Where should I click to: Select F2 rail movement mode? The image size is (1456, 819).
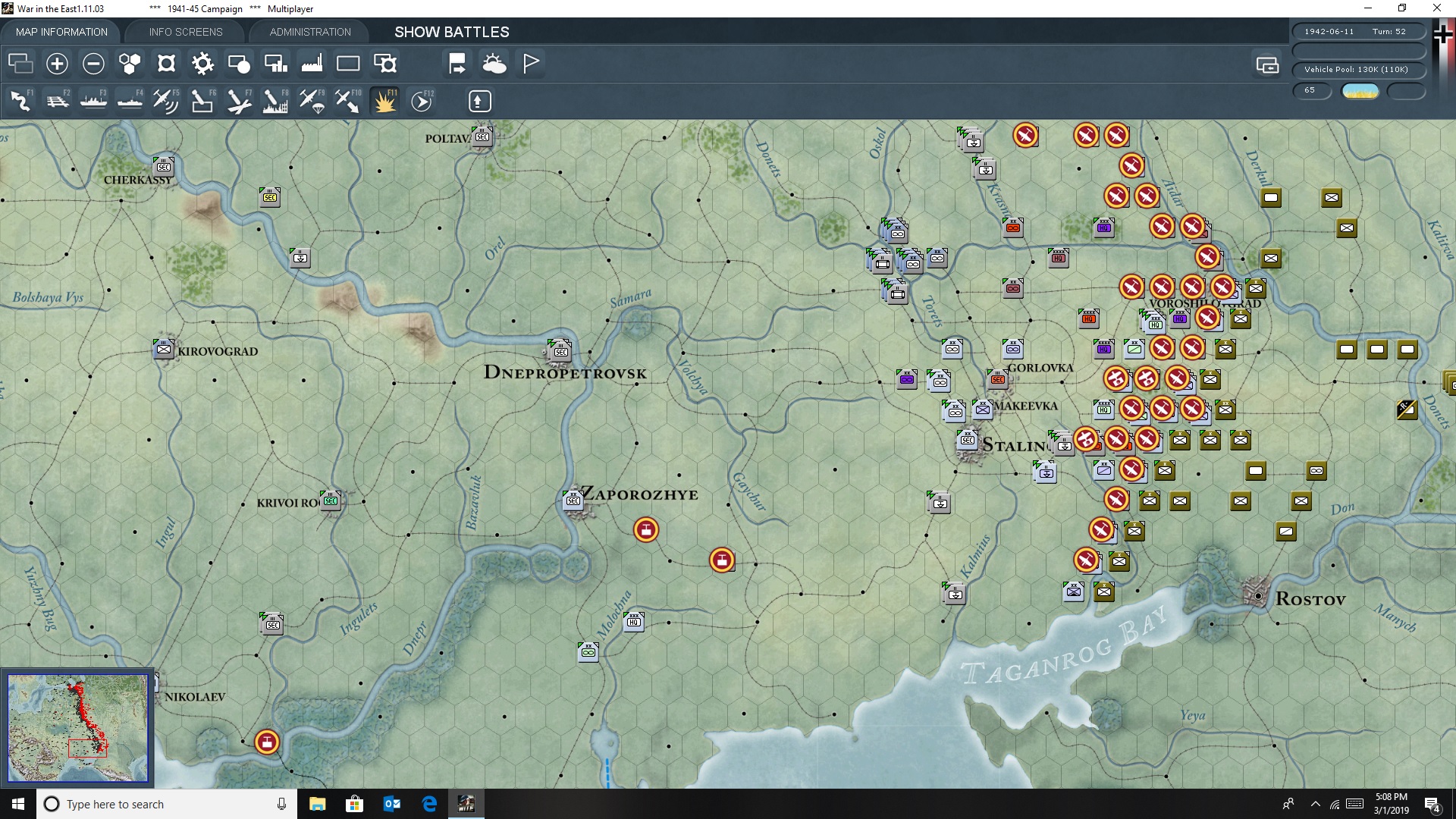[x=58, y=101]
